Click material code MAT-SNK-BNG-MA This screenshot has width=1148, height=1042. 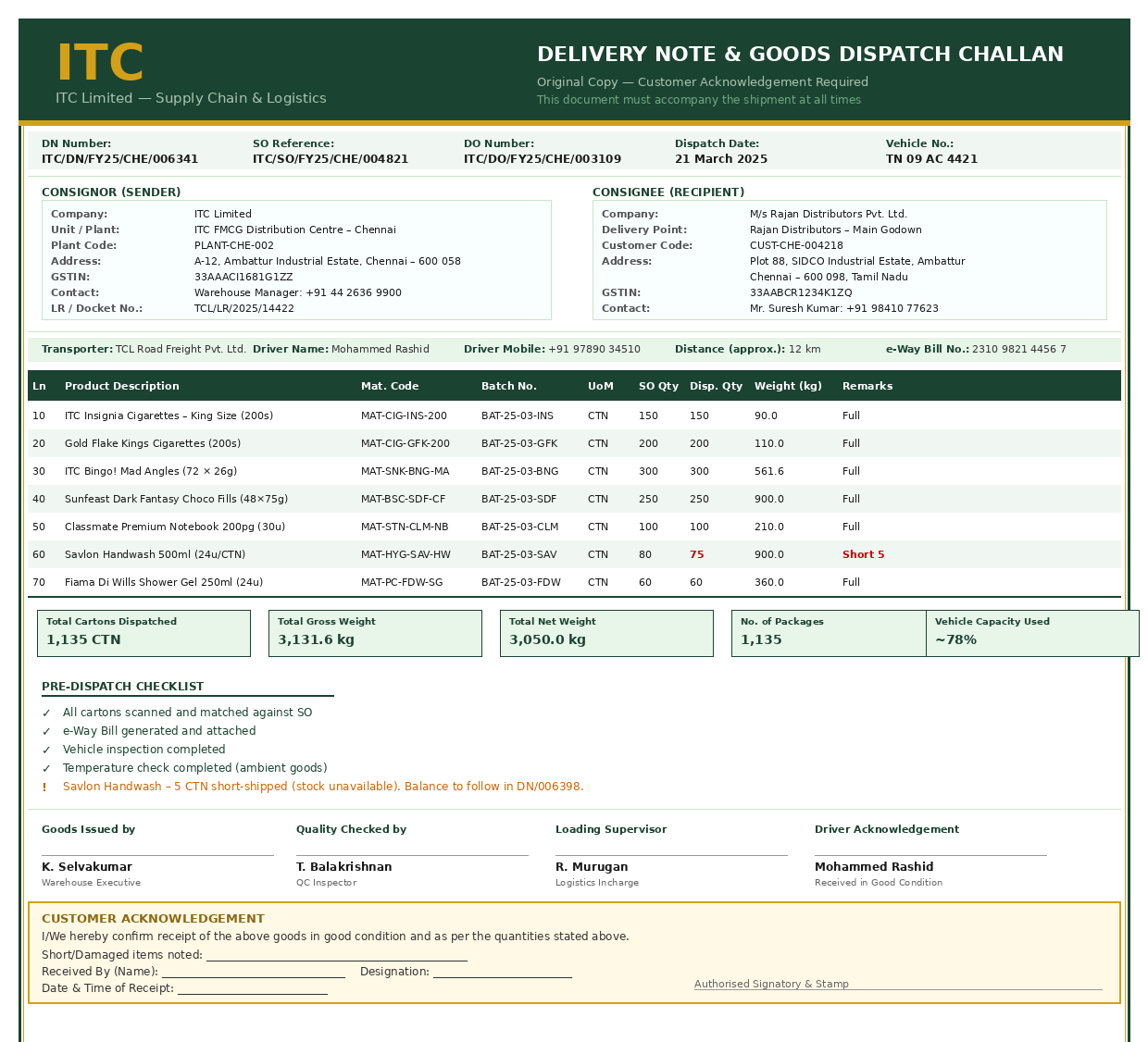[405, 471]
